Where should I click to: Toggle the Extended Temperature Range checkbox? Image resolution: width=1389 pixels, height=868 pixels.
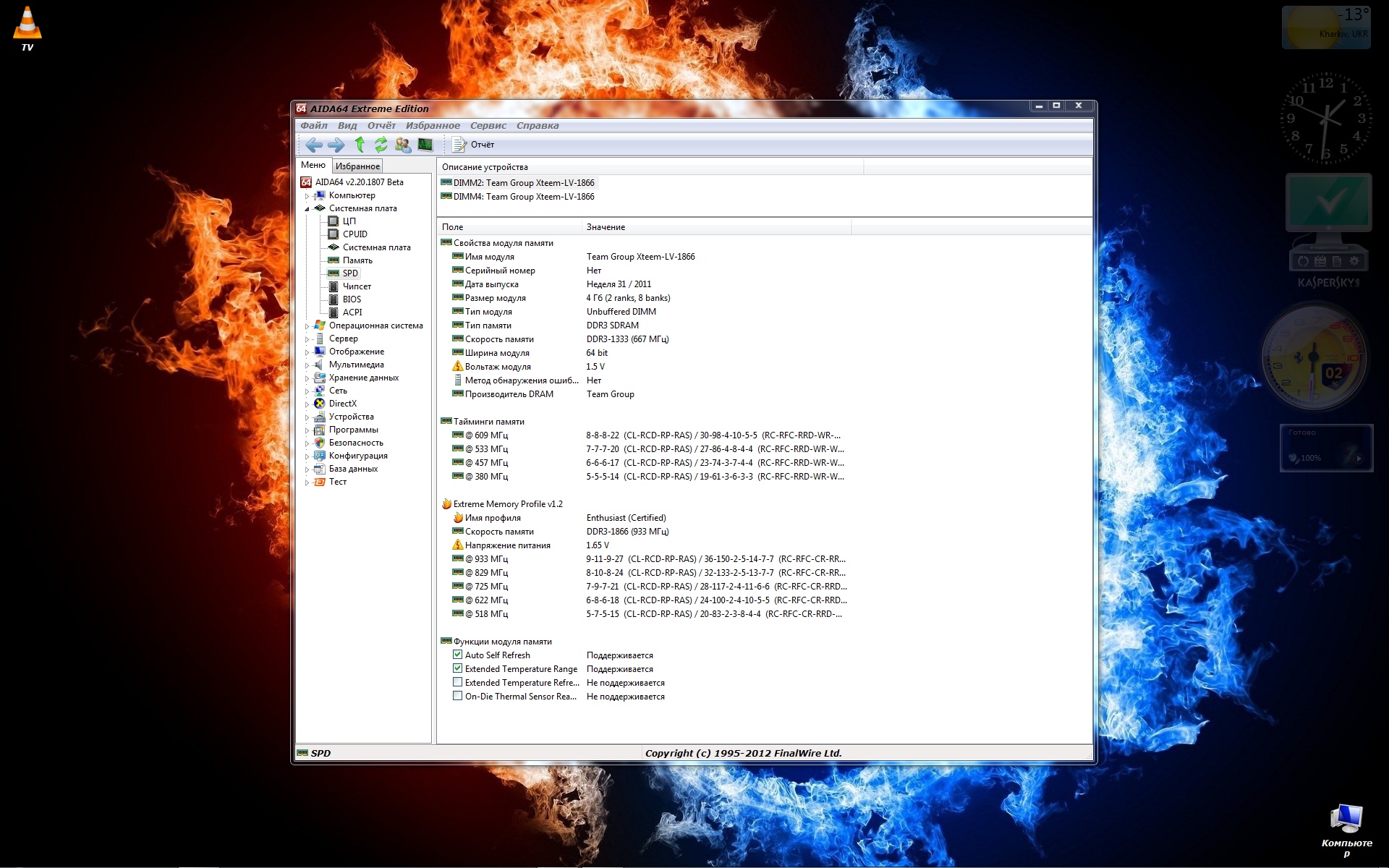coord(457,668)
